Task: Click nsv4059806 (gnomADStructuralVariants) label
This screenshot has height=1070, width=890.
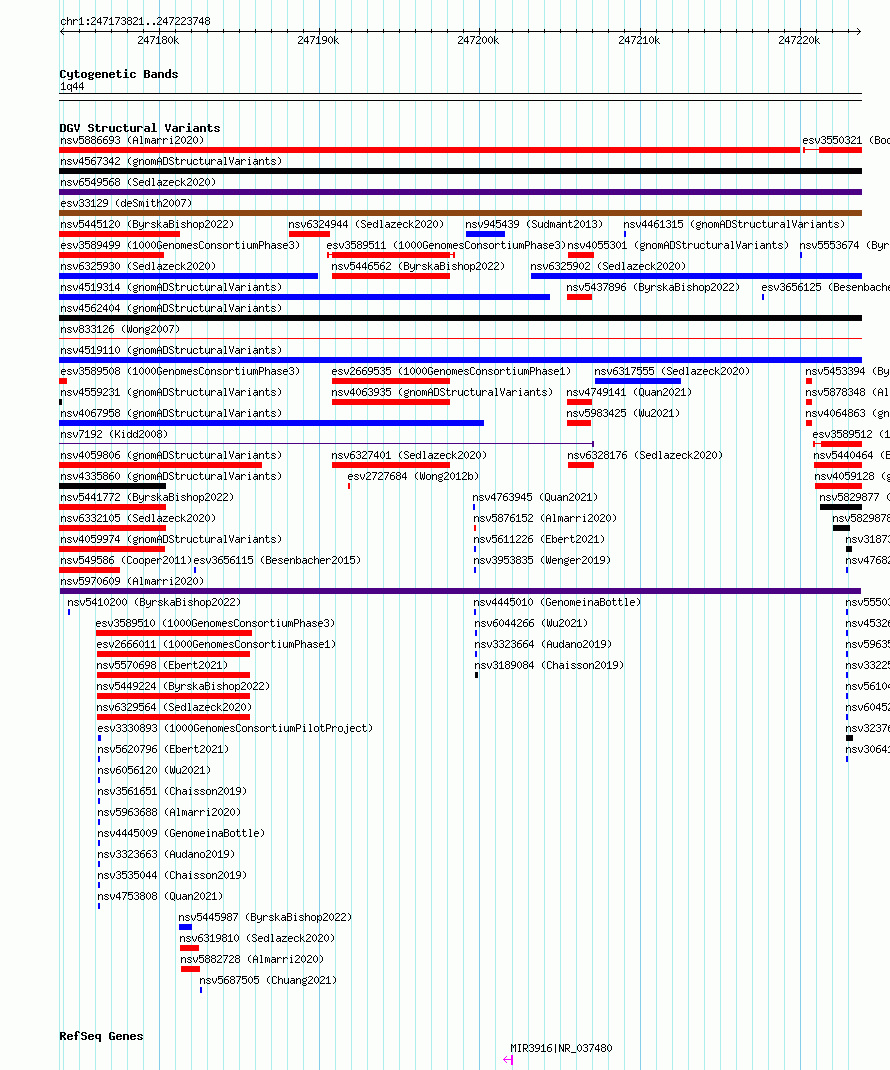Action: click(171, 455)
